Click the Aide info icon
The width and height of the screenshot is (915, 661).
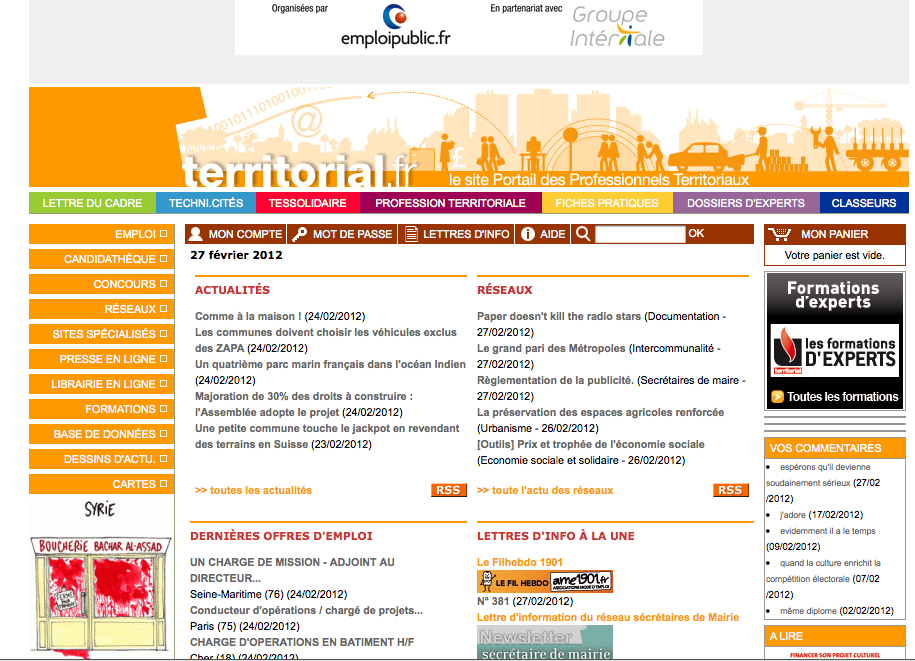click(x=528, y=234)
